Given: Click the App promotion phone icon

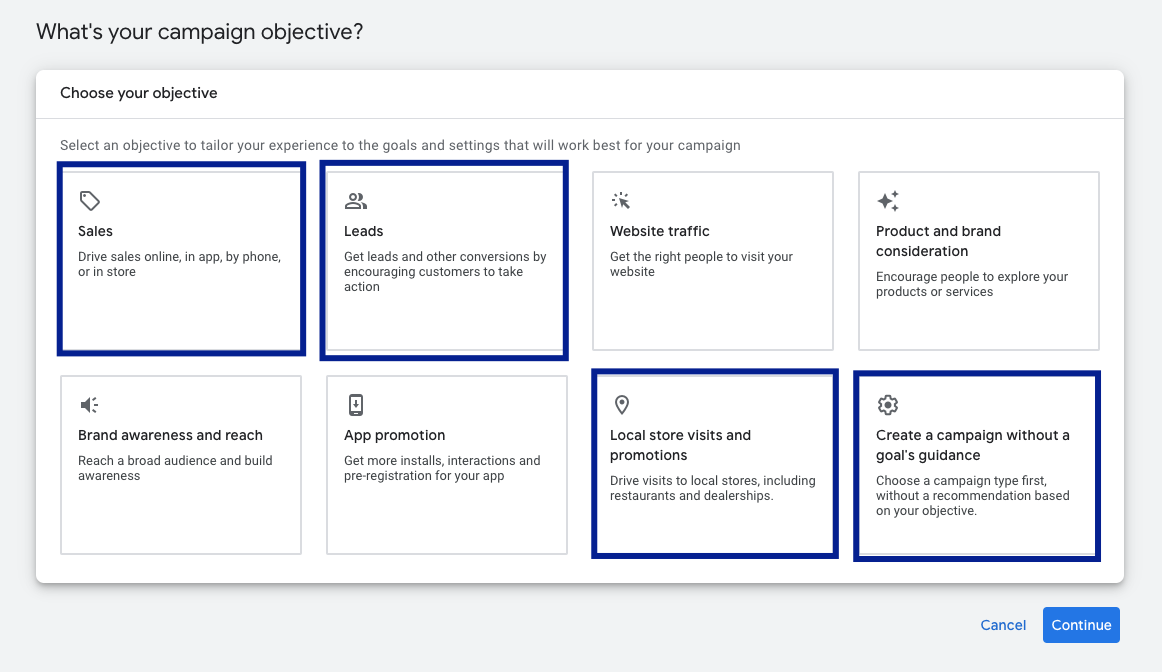Looking at the screenshot, I should (355, 405).
